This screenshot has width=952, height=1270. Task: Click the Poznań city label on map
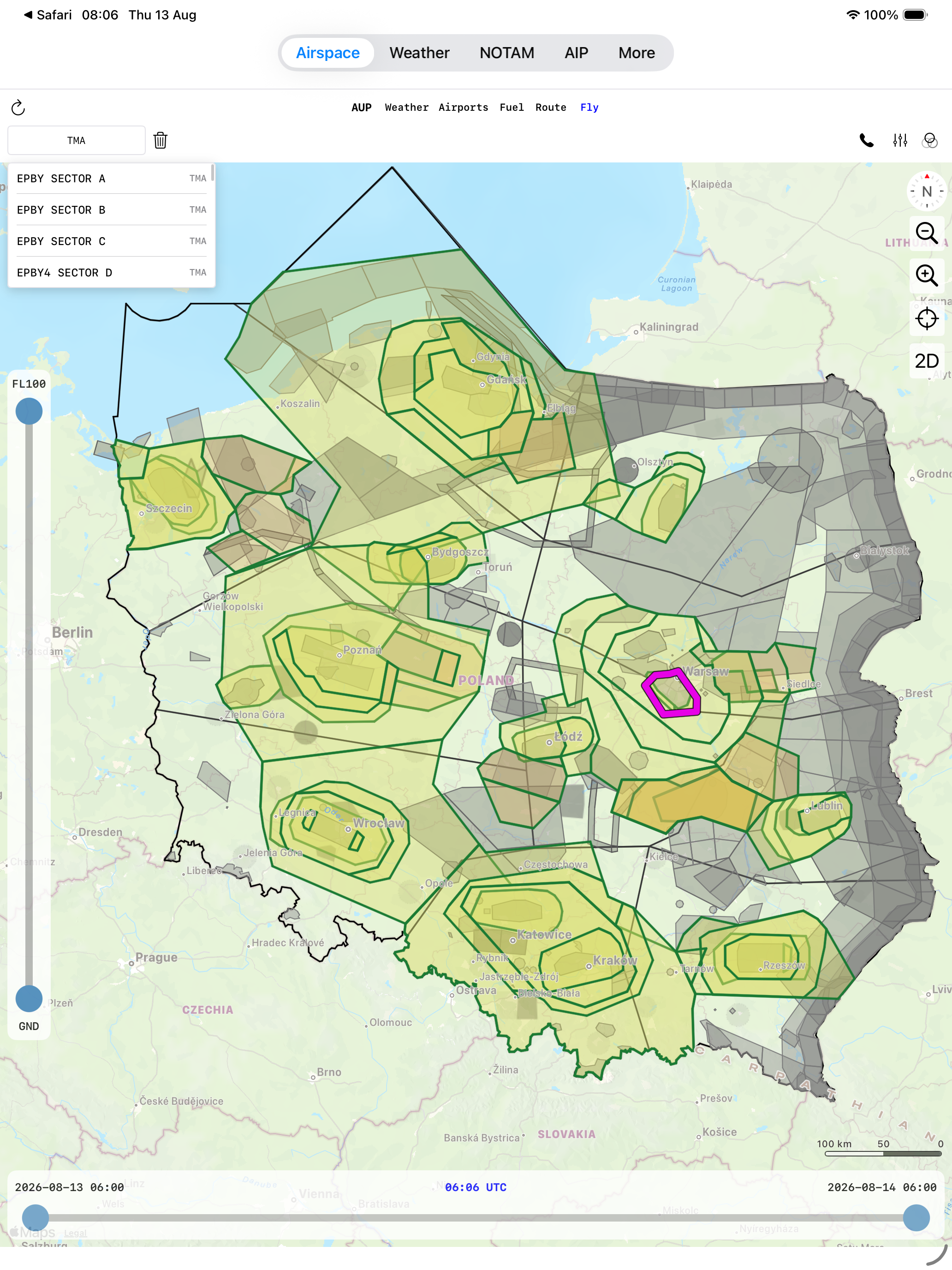point(362,650)
